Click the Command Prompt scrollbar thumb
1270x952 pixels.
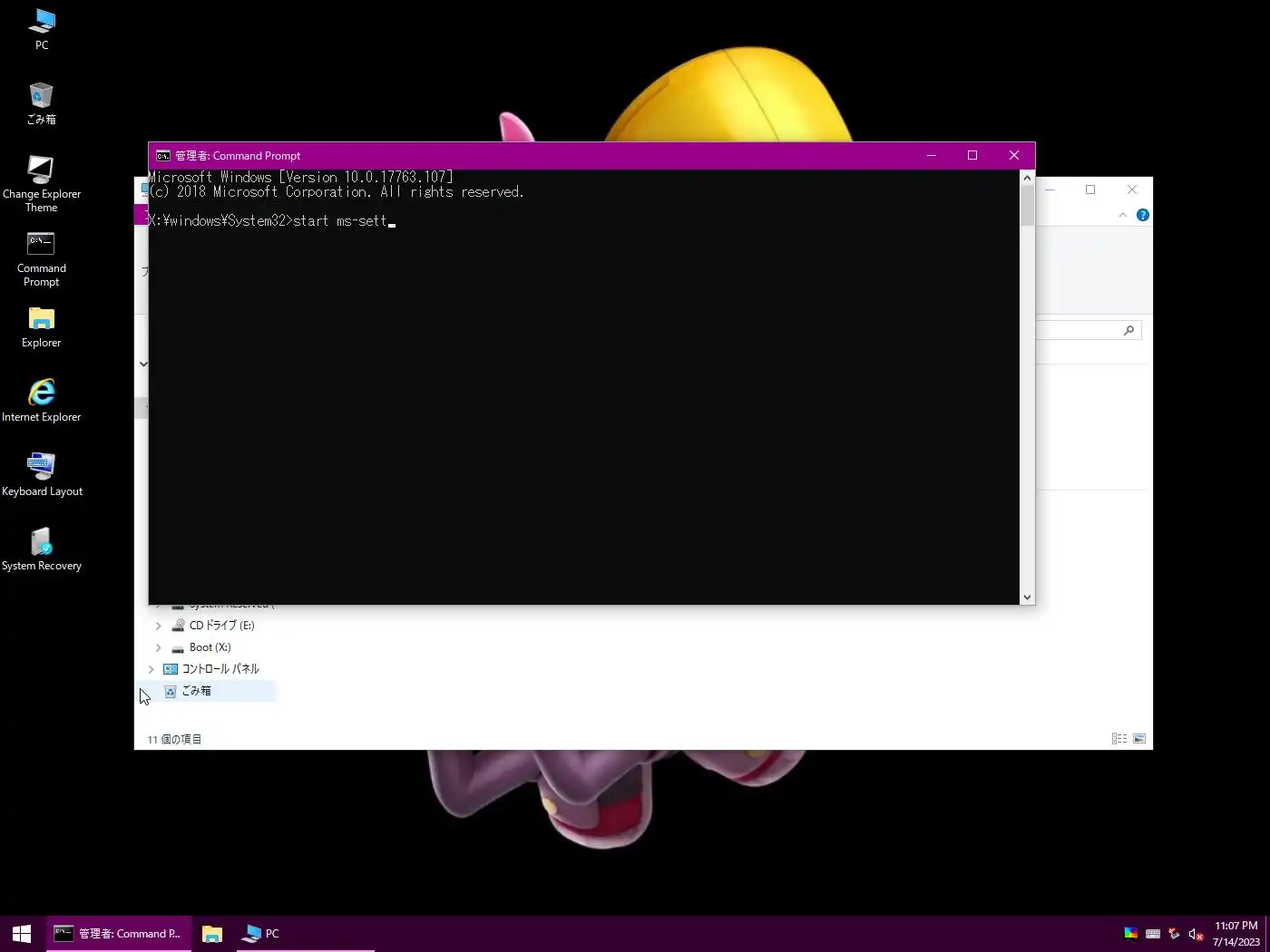[x=1027, y=205]
